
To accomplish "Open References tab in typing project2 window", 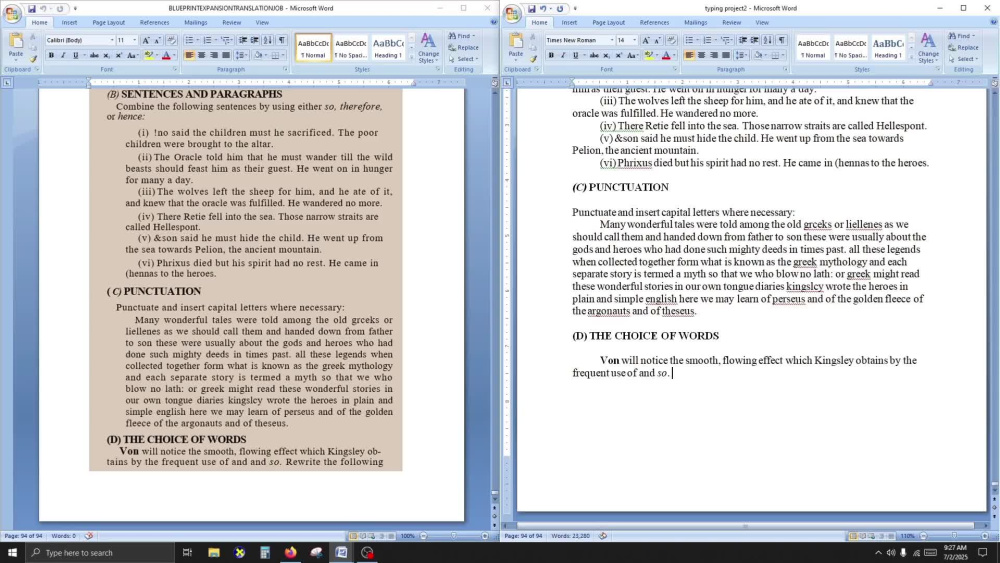I will click(654, 22).
